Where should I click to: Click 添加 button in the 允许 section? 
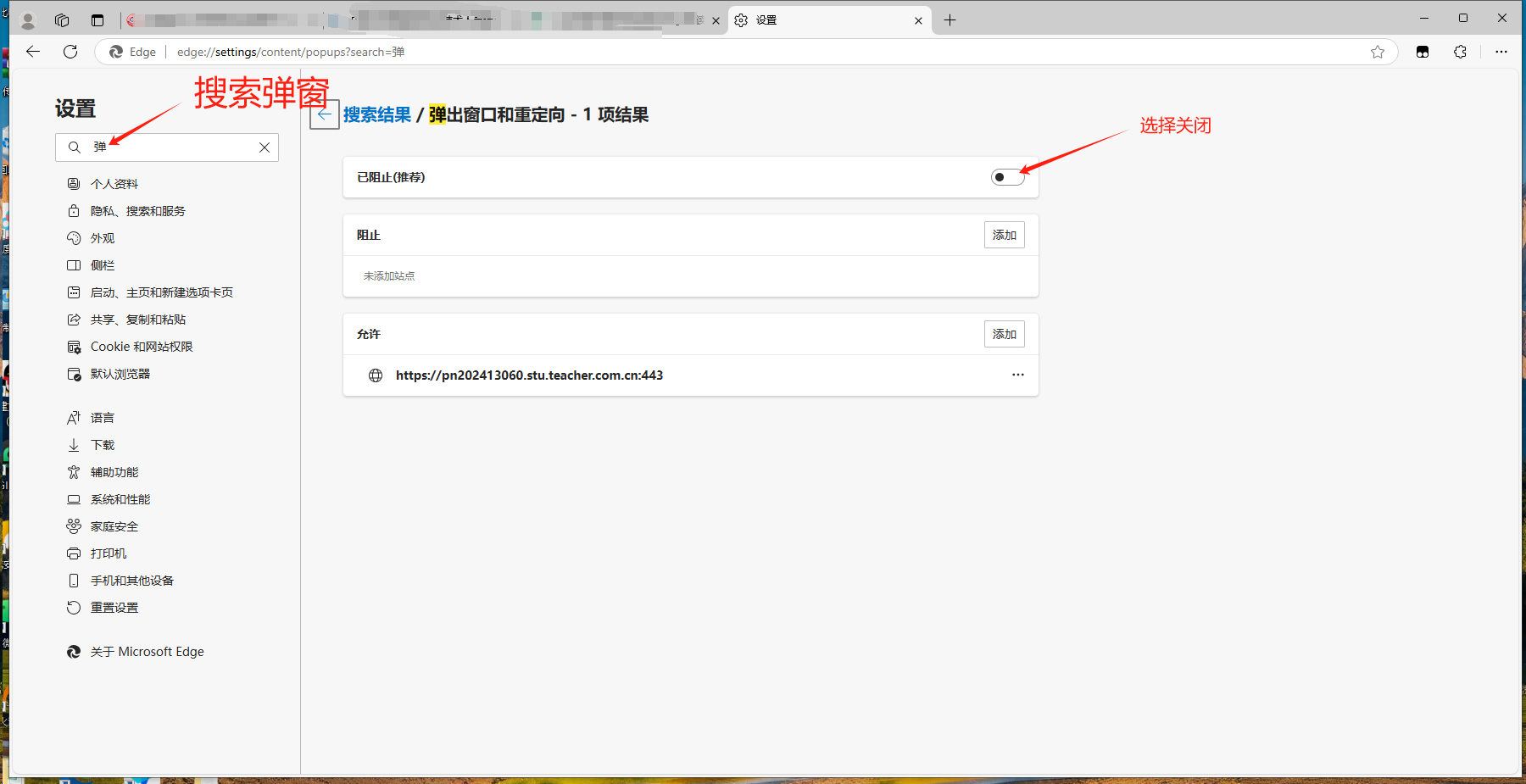[1004, 334]
